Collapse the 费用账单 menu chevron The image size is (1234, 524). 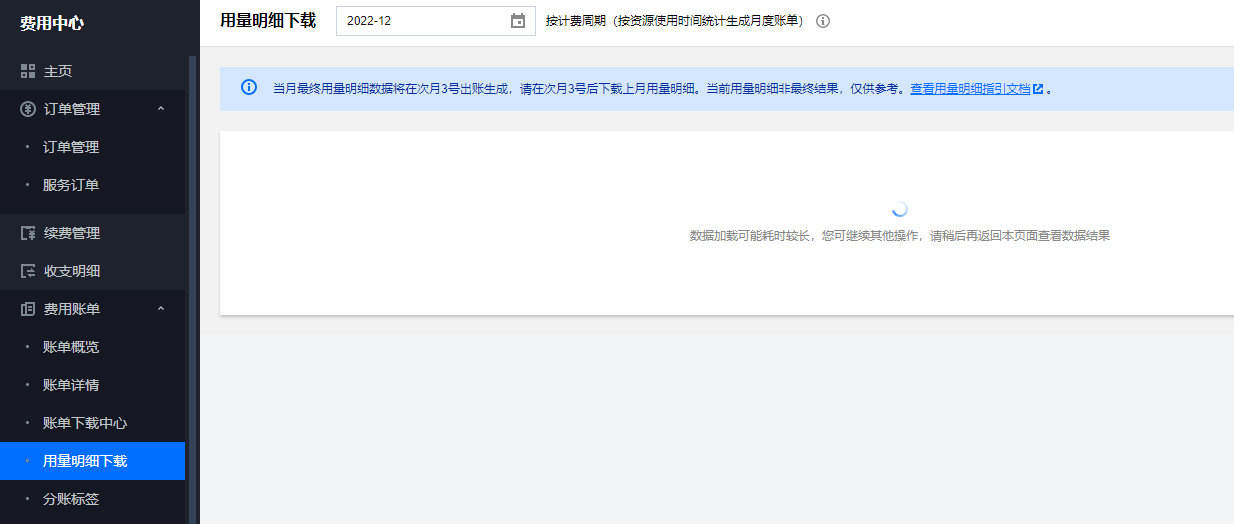coord(161,309)
